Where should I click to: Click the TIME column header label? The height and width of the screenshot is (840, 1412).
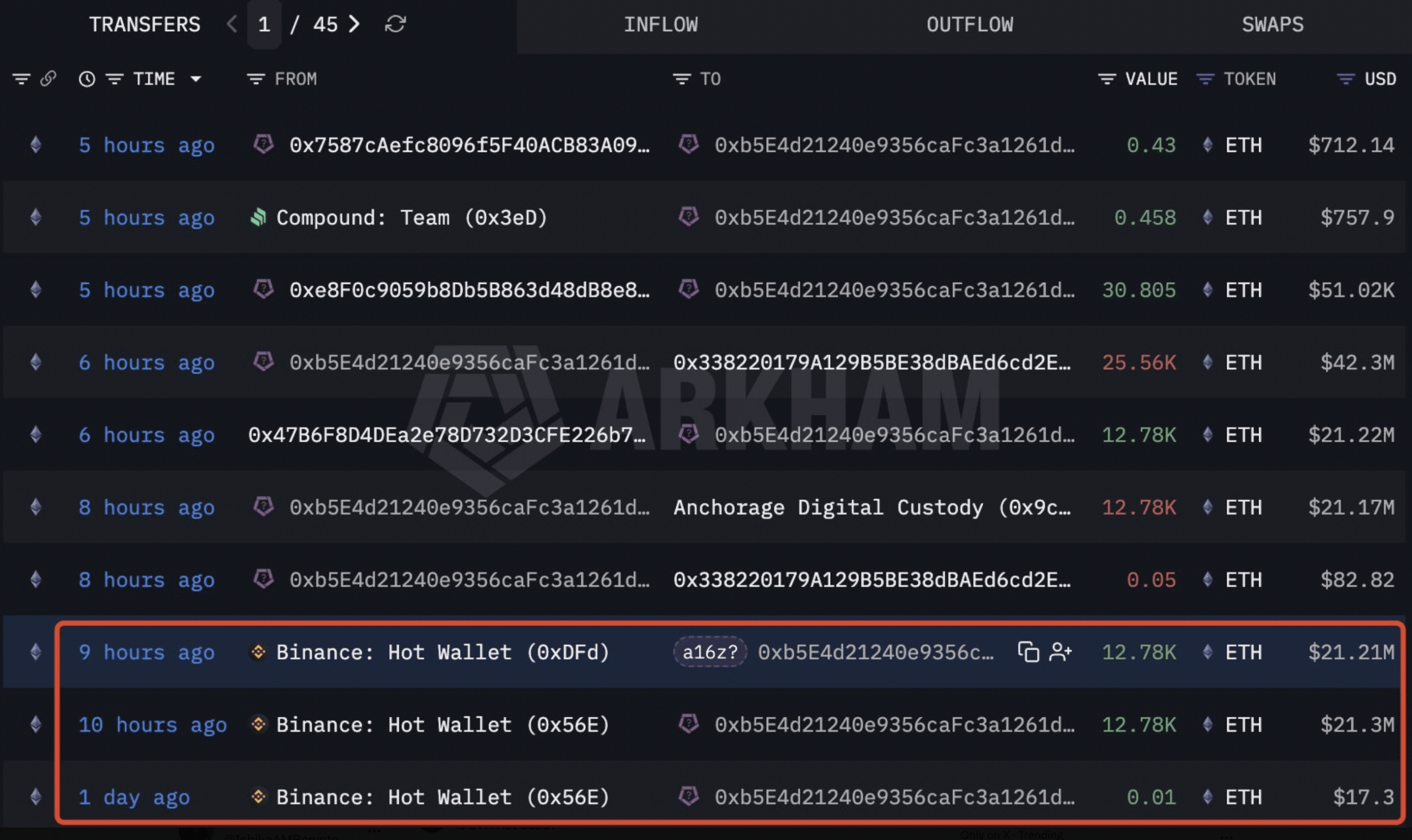click(154, 79)
